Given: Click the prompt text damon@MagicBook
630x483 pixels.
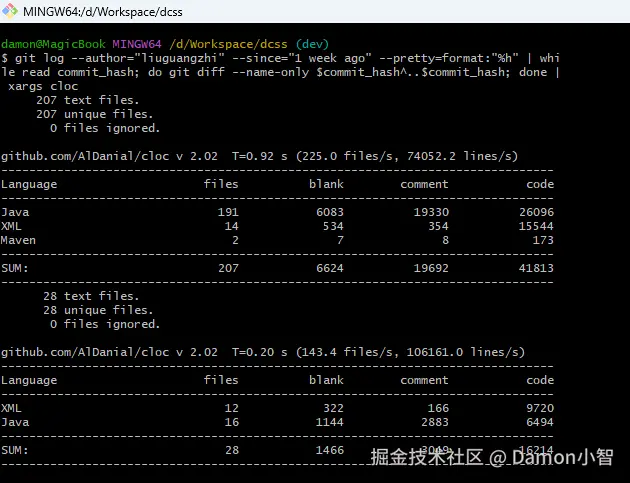Looking at the screenshot, I should point(53,44).
